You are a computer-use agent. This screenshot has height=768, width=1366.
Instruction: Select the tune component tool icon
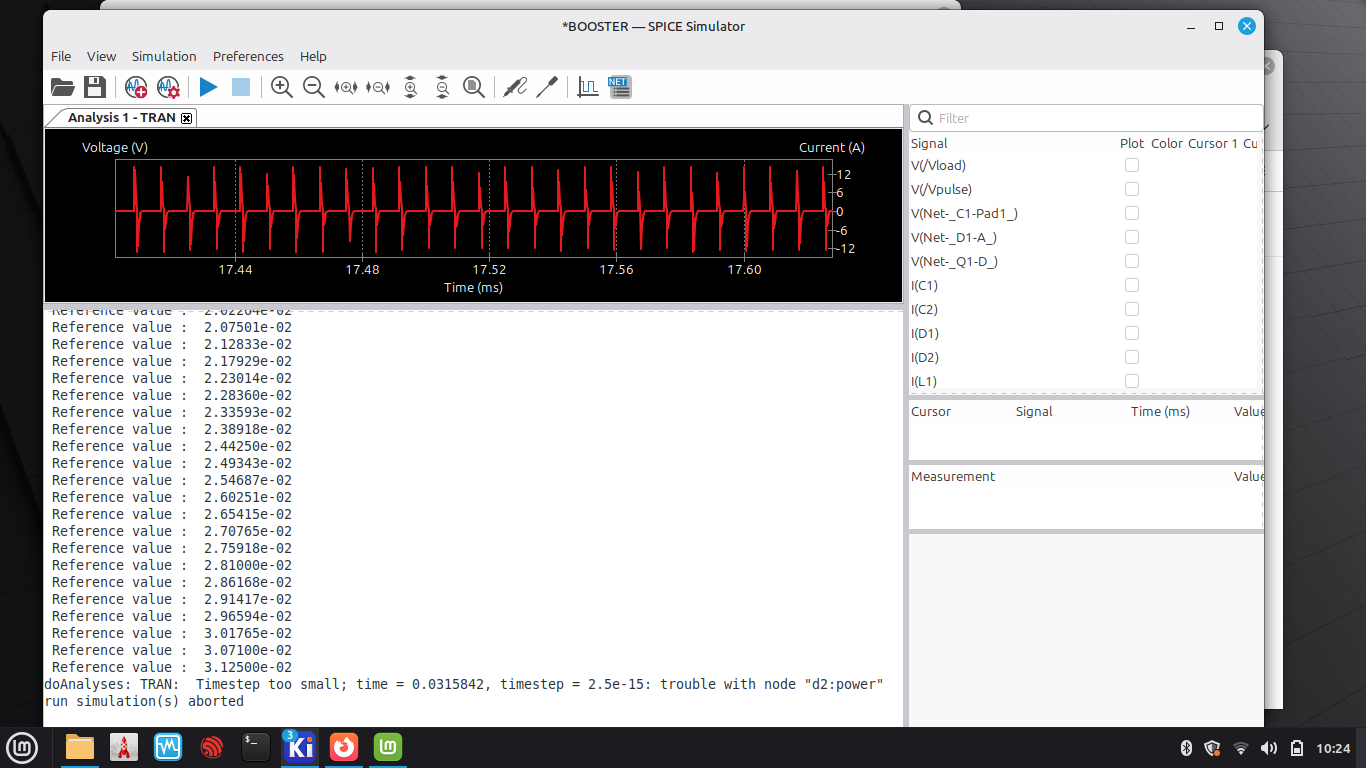[x=547, y=87]
